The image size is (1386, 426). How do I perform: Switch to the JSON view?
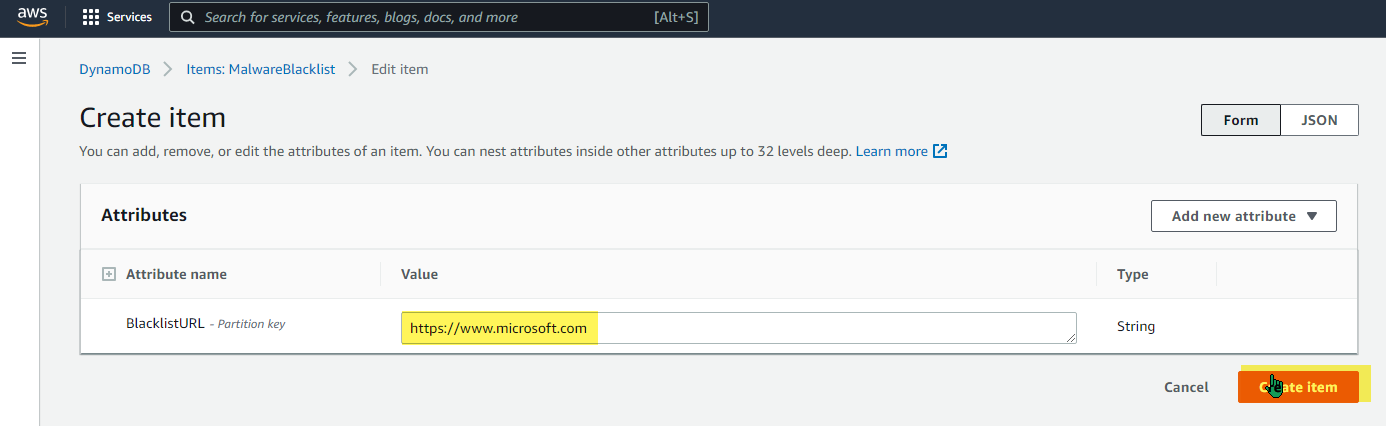pyautogui.click(x=1319, y=120)
